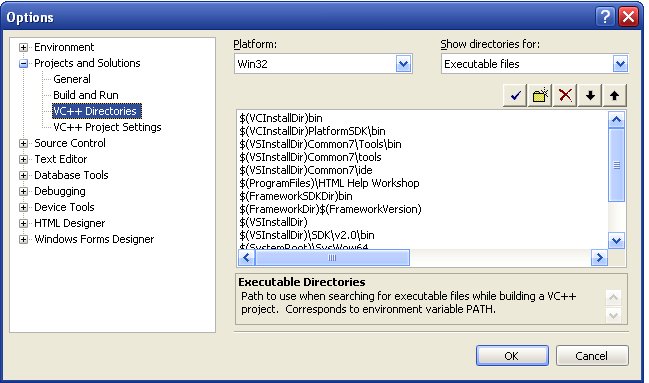This screenshot has height=383, width=649.
Task: Select $(FrameworkDir)$(FrameworkVersion) entry
Action: pos(330,209)
